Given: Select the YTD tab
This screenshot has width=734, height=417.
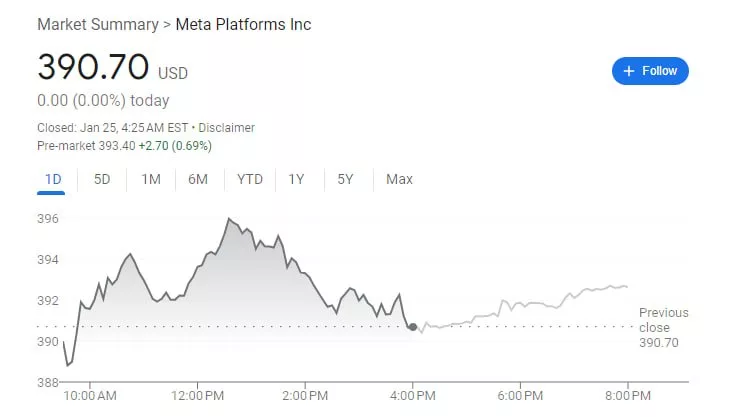Looking at the screenshot, I should 250,179.
